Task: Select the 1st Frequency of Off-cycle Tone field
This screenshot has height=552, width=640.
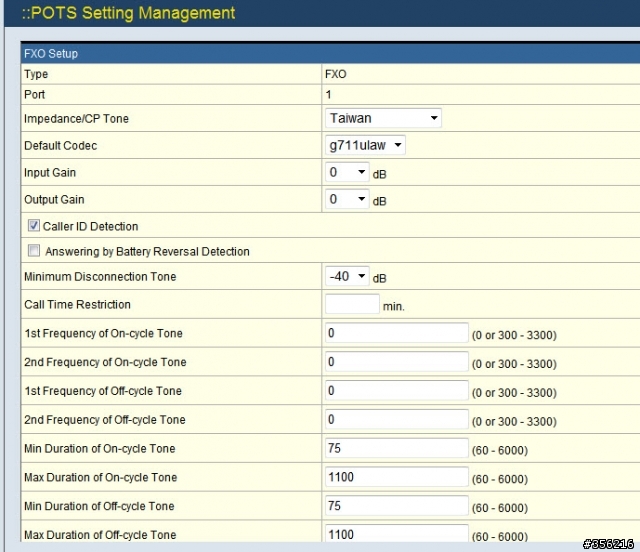Action: (397, 390)
